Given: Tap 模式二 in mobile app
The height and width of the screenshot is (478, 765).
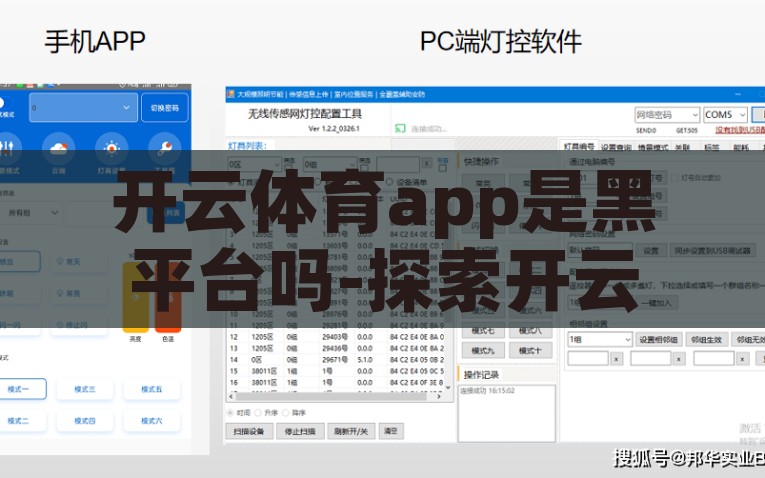Looking at the screenshot, I should point(19,420).
